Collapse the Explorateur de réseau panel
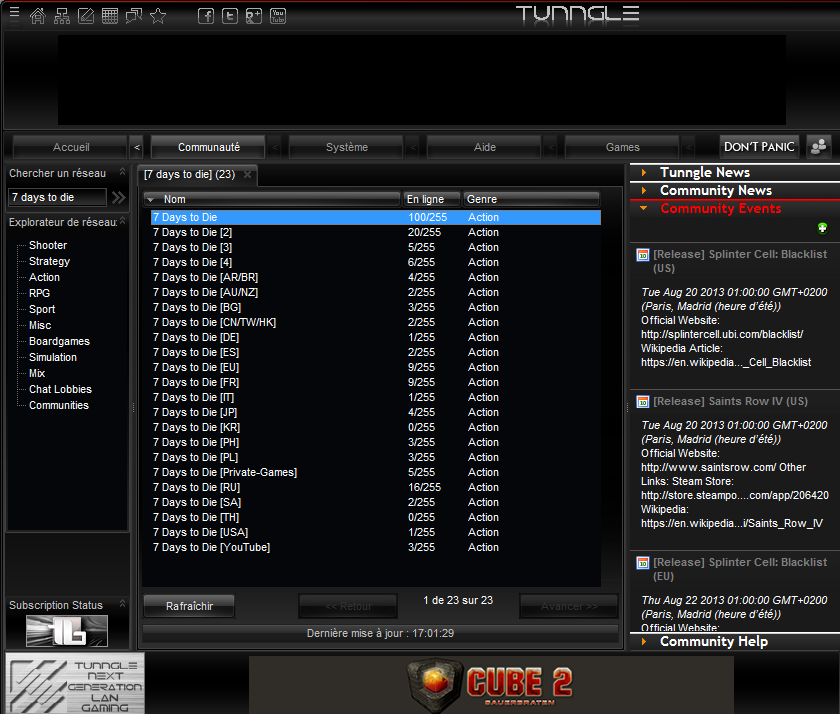This screenshot has height=714, width=840. [122, 221]
